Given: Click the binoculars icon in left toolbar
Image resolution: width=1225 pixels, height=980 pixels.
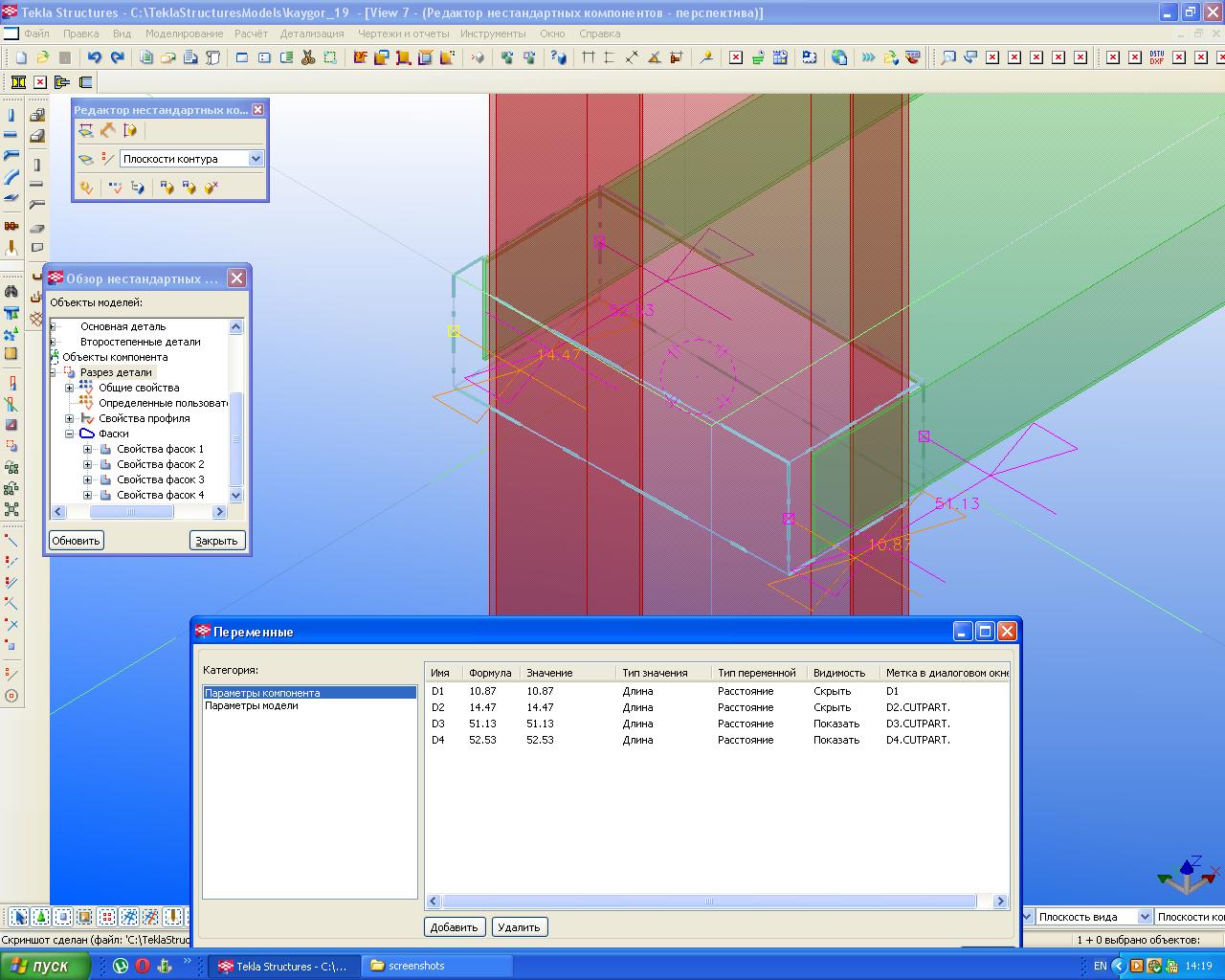Looking at the screenshot, I should click(x=11, y=291).
